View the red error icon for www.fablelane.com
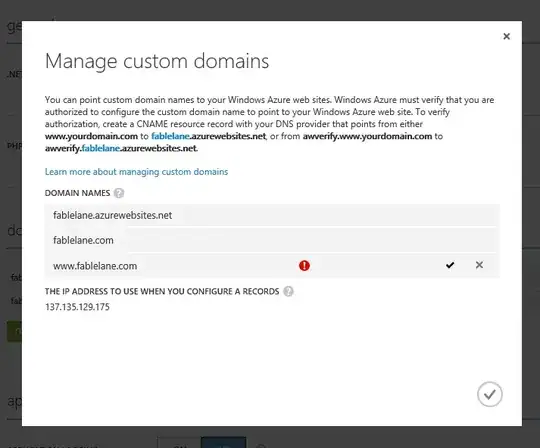540x448 pixels. (304, 265)
